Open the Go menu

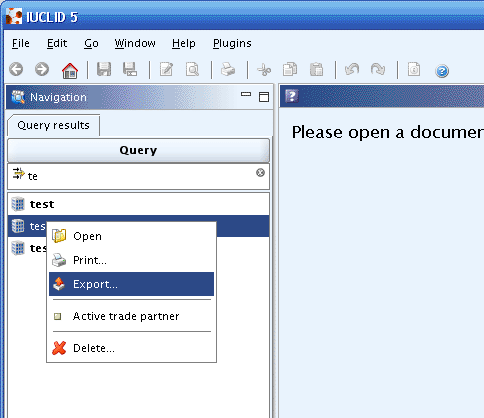click(91, 43)
